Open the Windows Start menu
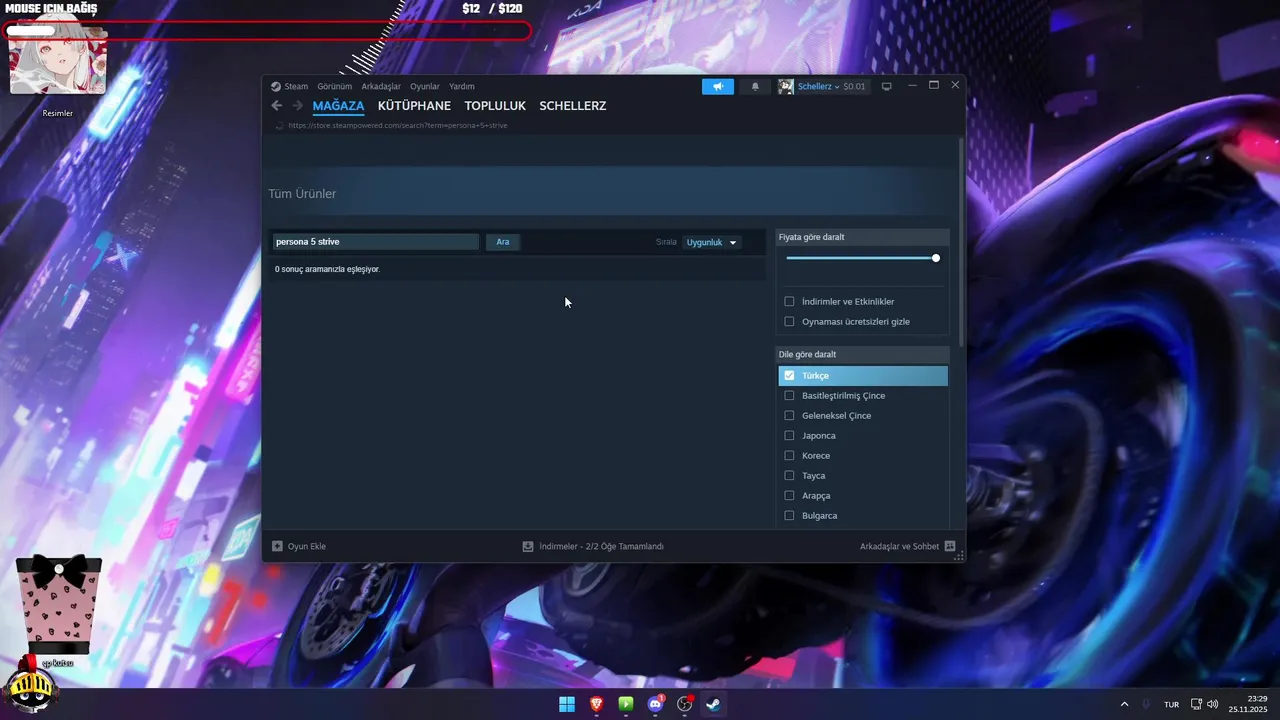Screen dimensions: 1280x720 567,704
